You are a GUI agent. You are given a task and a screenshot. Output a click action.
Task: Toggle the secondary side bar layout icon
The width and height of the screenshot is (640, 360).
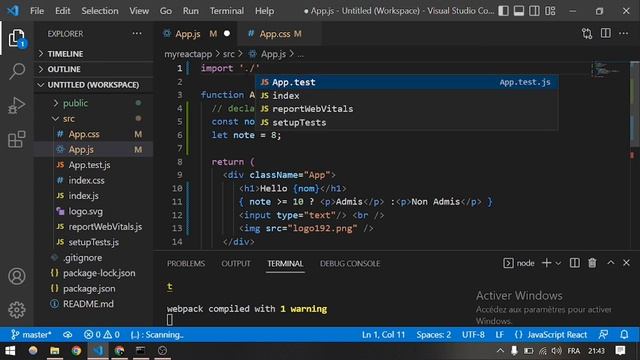pyautogui.click(x=534, y=11)
